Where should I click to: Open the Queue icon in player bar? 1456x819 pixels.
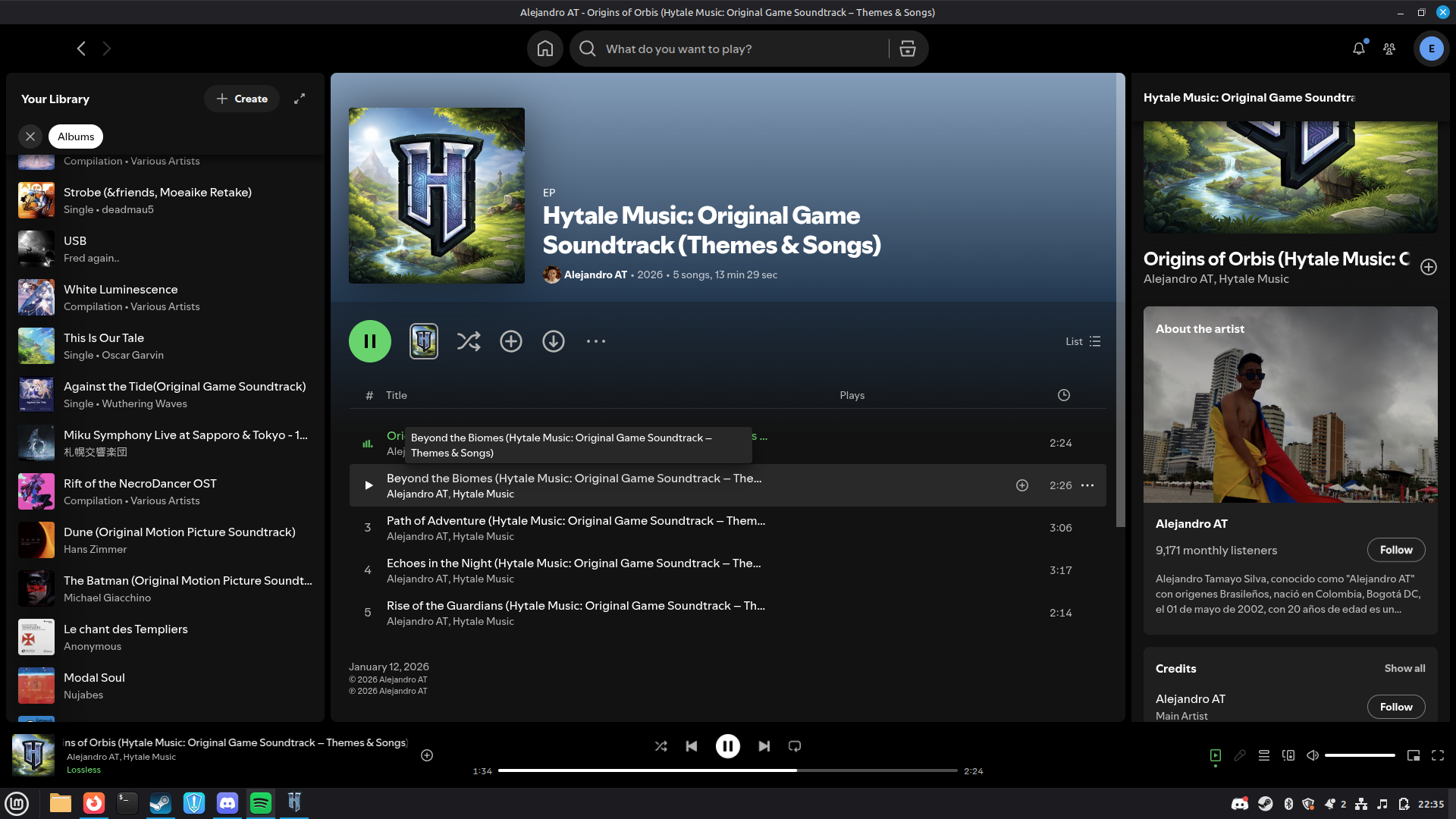tap(1263, 755)
